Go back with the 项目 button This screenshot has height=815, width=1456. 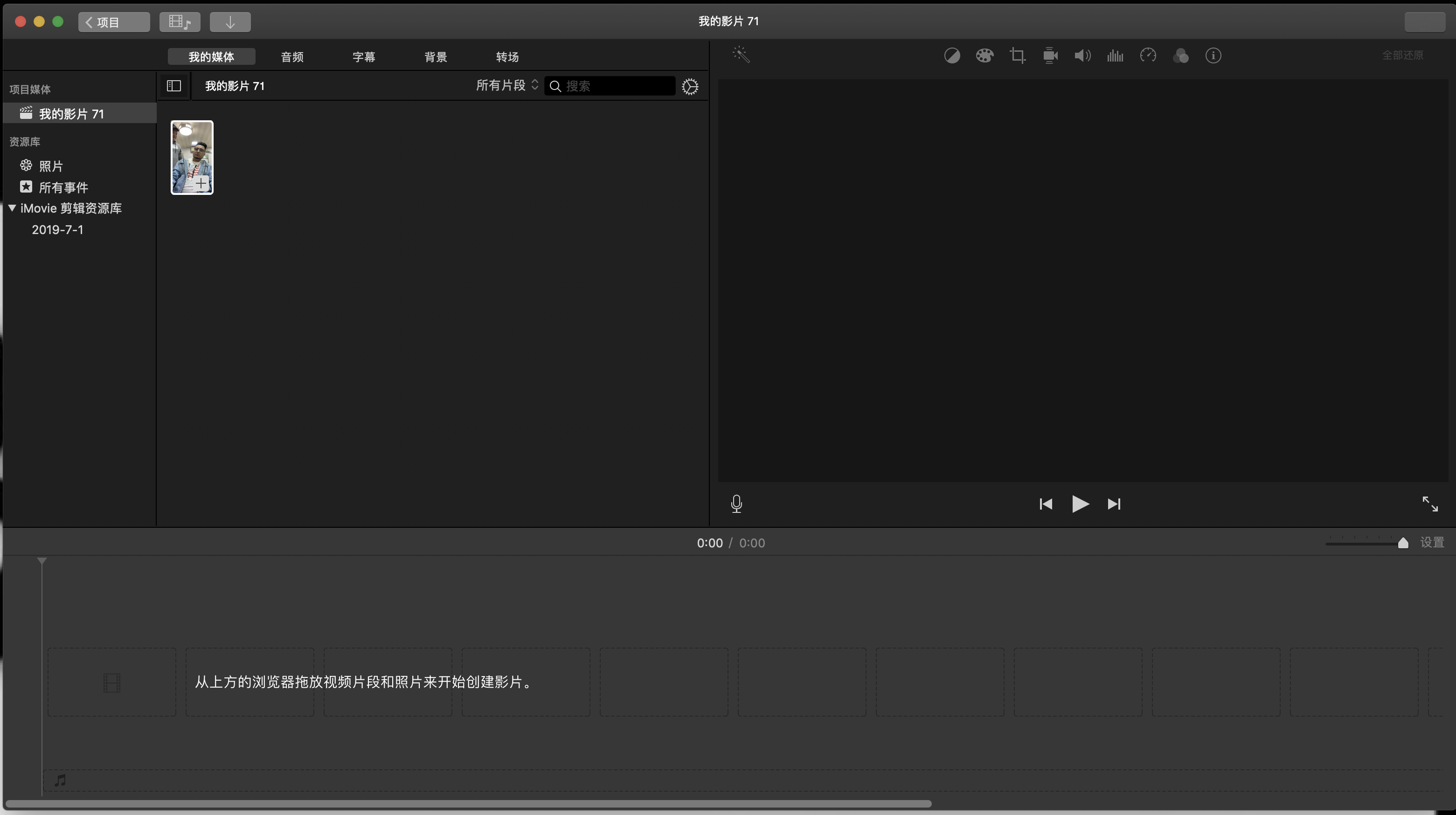click(x=114, y=22)
